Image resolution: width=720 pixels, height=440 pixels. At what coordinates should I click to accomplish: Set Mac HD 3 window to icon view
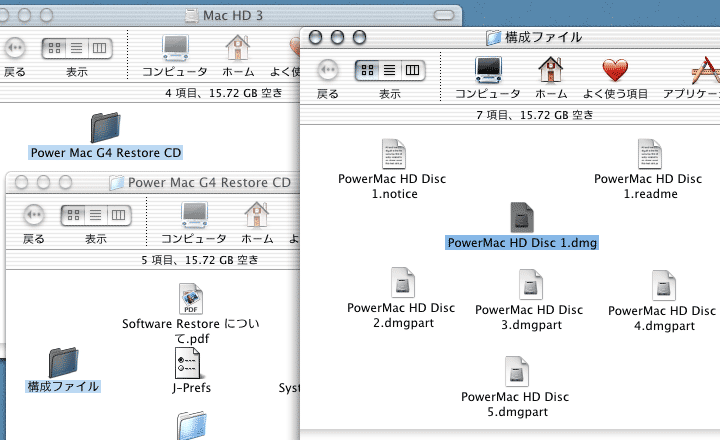pos(54,48)
